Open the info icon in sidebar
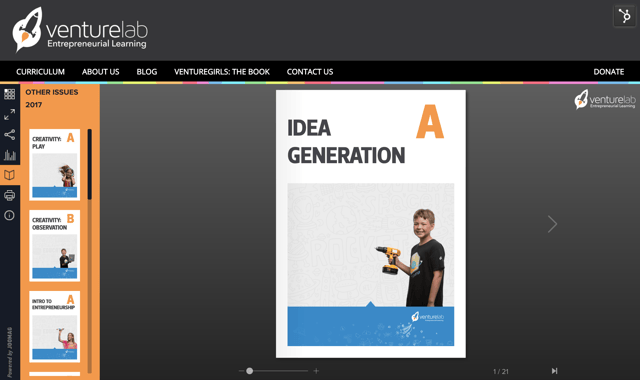Image resolution: width=640 pixels, height=380 pixels. pos(9,215)
